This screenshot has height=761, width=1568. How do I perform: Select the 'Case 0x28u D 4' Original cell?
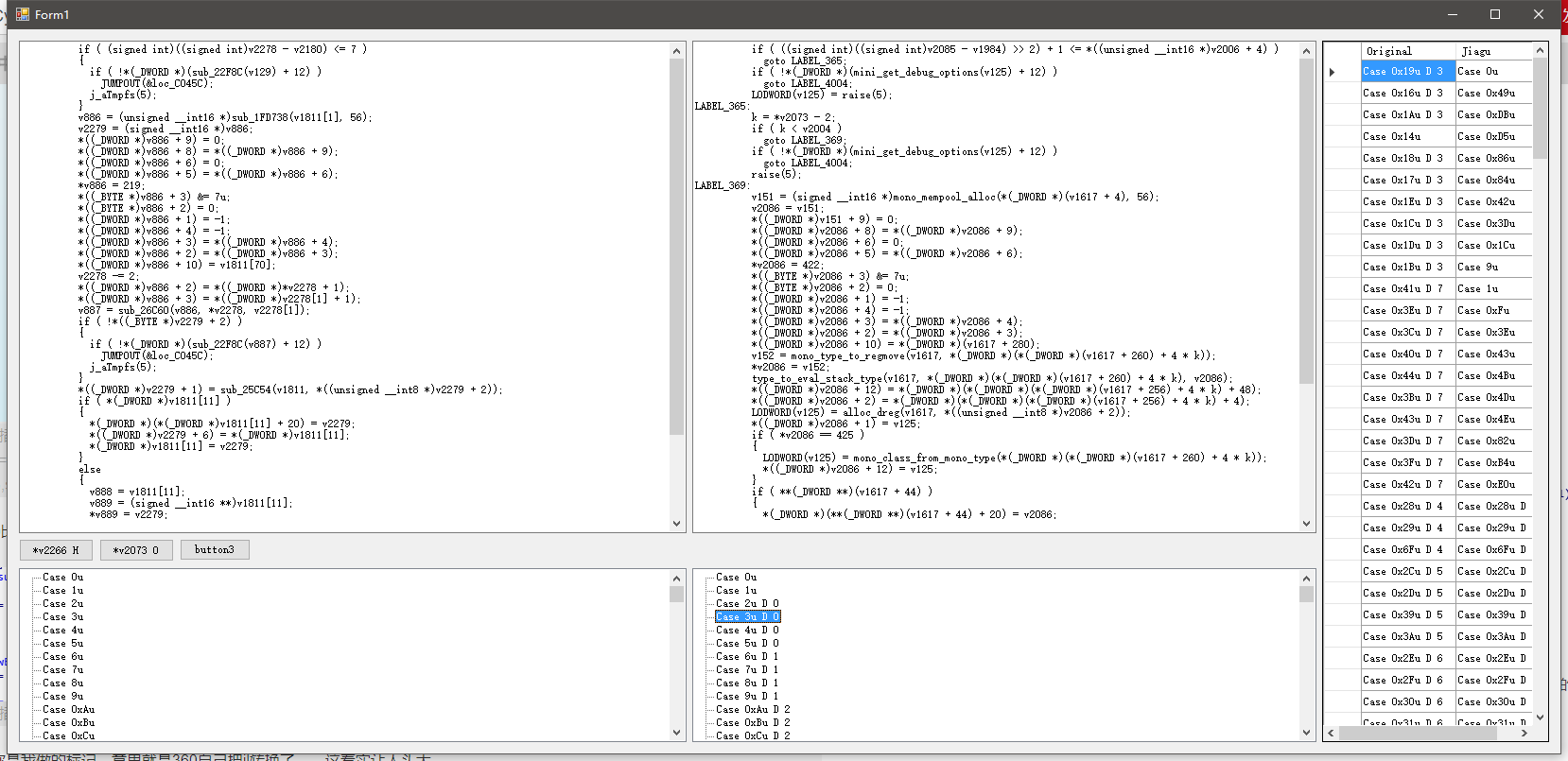tap(1407, 507)
